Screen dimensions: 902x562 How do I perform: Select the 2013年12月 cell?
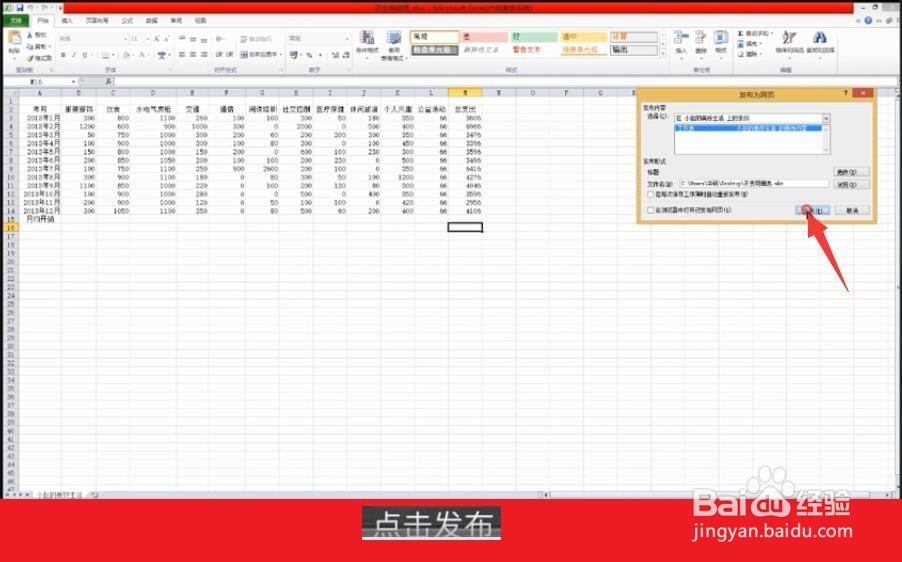[40, 211]
